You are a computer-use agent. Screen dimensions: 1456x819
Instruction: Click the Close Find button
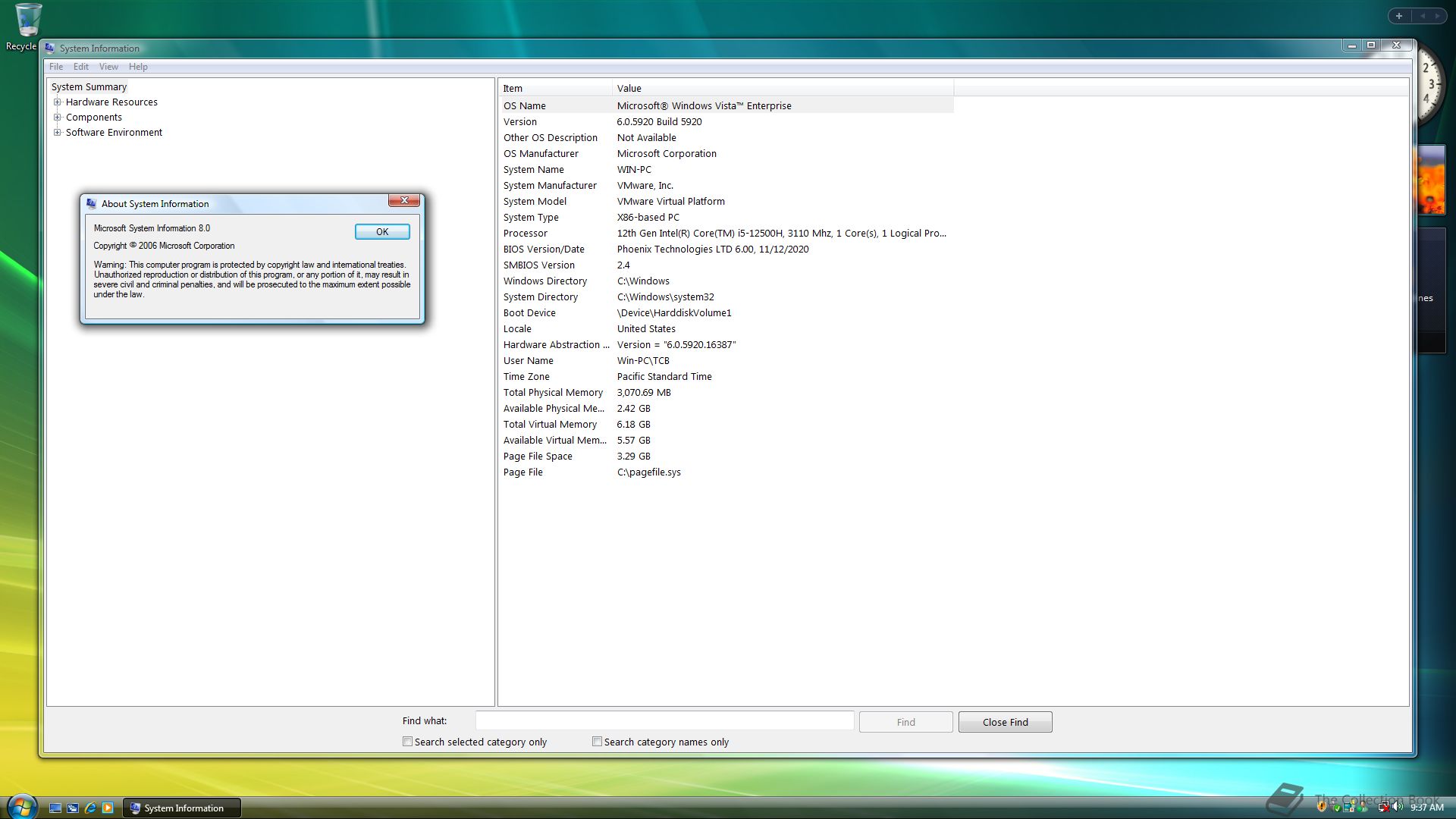pos(1005,722)
